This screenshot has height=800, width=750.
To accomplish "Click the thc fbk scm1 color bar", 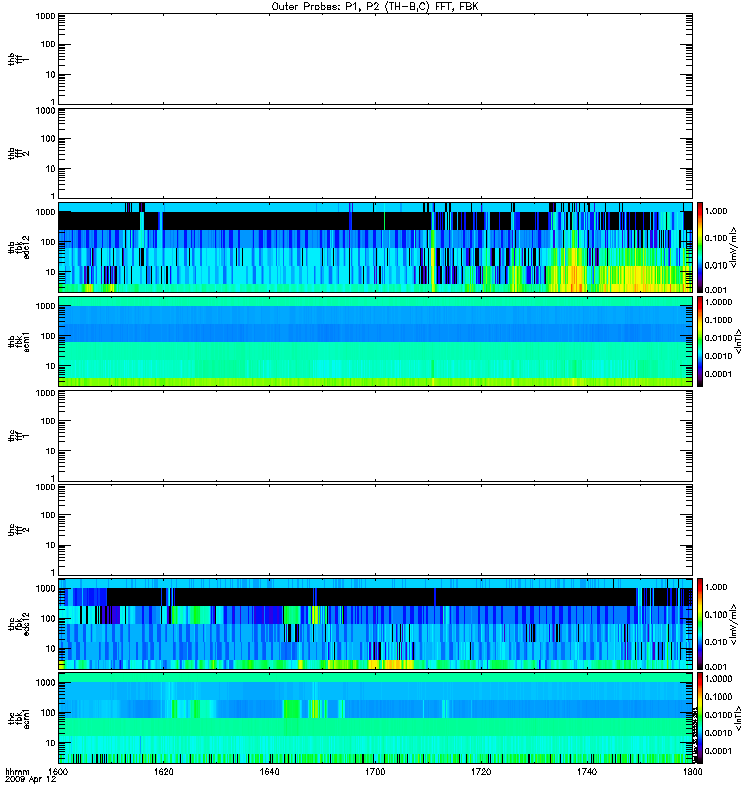I will coord(700,718).
